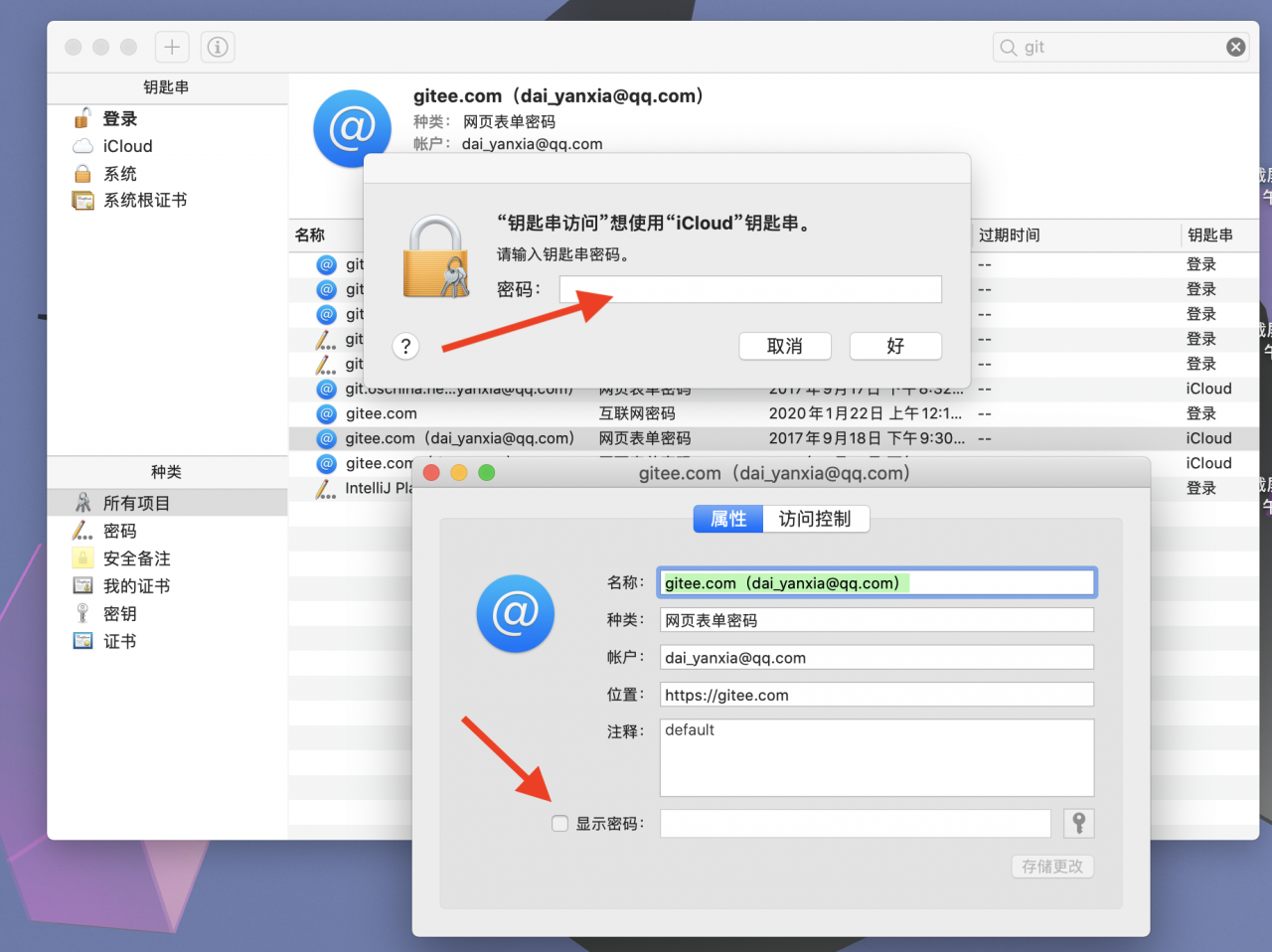
Task: Click the padlock icon in password dialog
Action: (x=435, y=257)
